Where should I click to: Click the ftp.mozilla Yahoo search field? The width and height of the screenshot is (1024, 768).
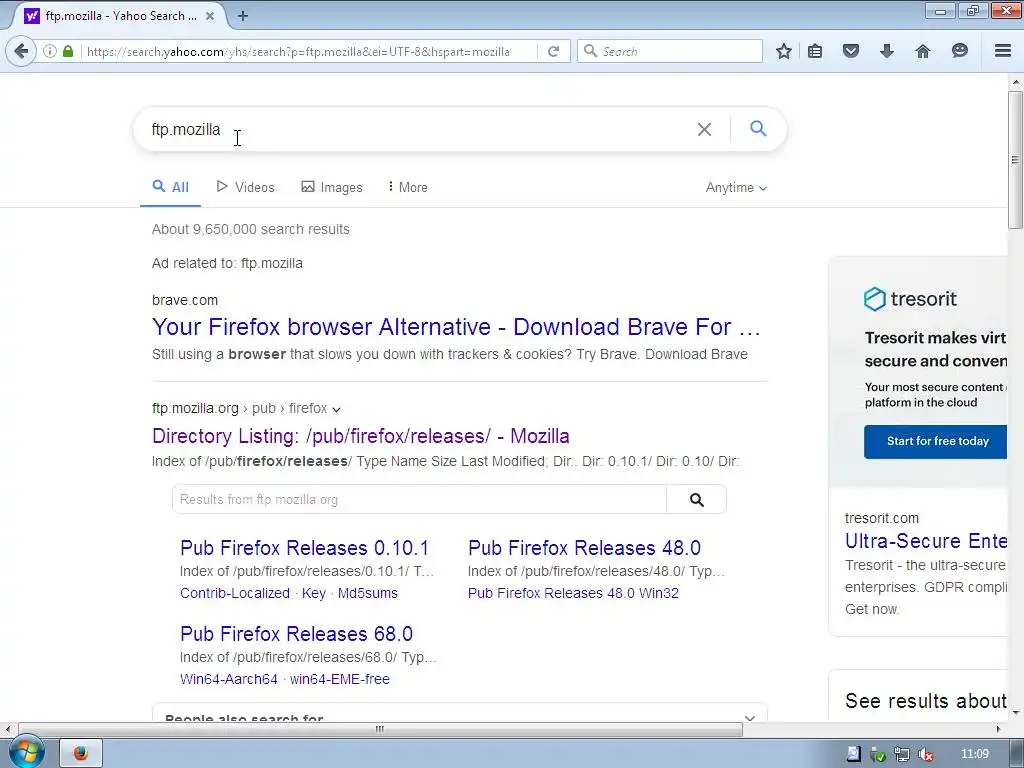[418, 129]
